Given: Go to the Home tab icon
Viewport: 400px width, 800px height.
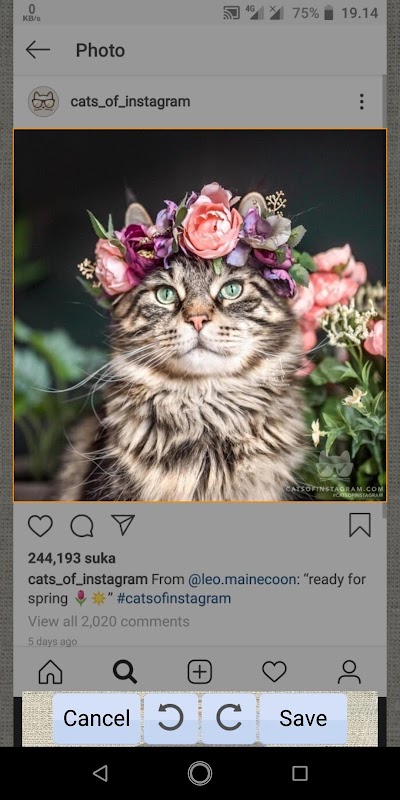Looking at the screenshot, I should pos(51,672).
